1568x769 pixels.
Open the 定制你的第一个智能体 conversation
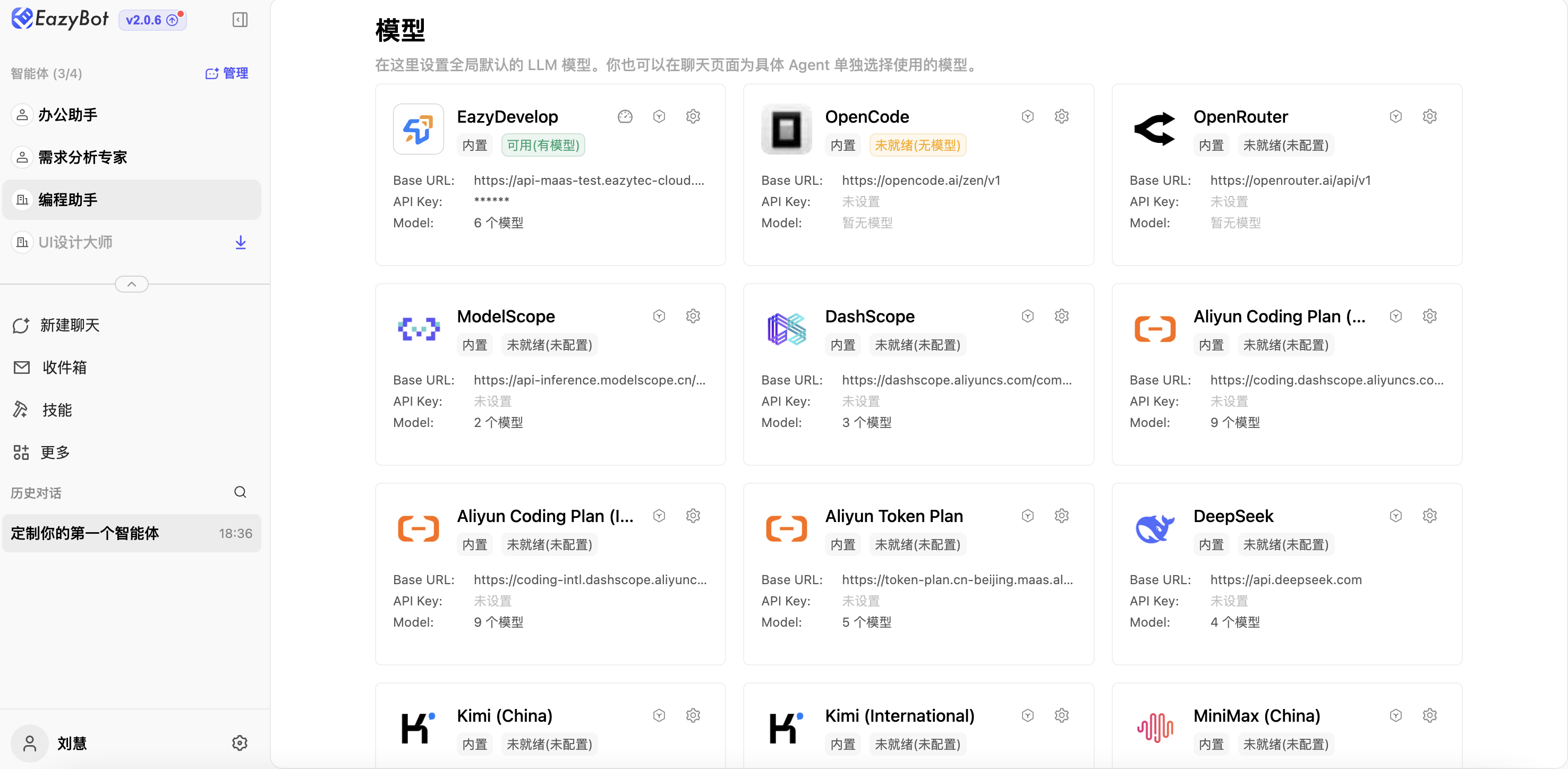point(132,534)
